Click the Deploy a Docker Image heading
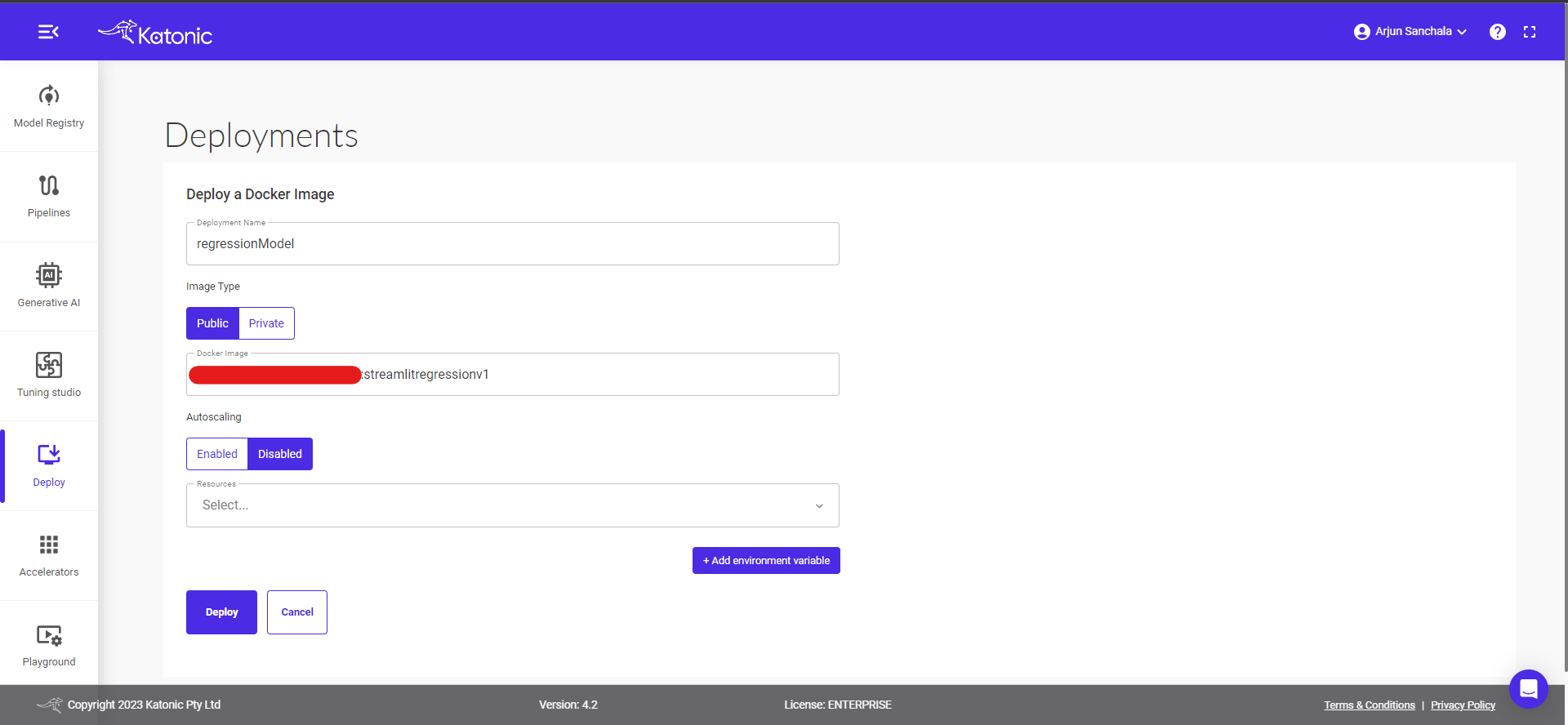 coord(261,194)
